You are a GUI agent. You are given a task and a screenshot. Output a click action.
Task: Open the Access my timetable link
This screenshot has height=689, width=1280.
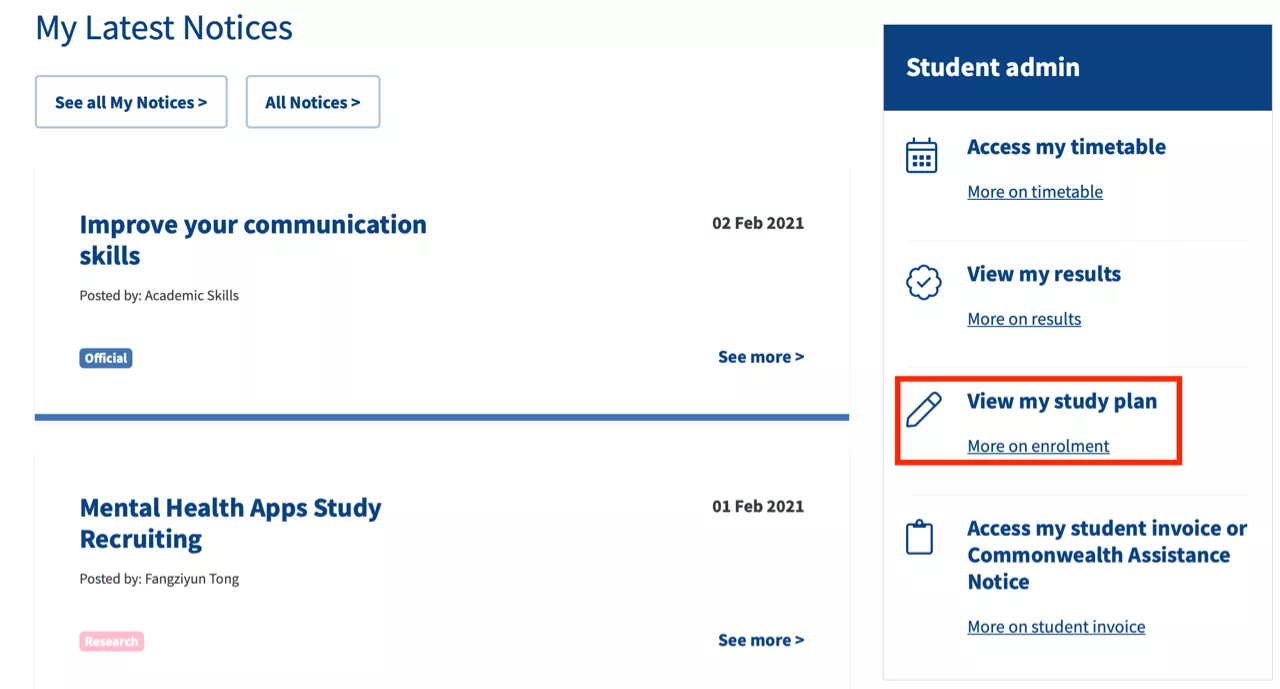[1066, 146]
